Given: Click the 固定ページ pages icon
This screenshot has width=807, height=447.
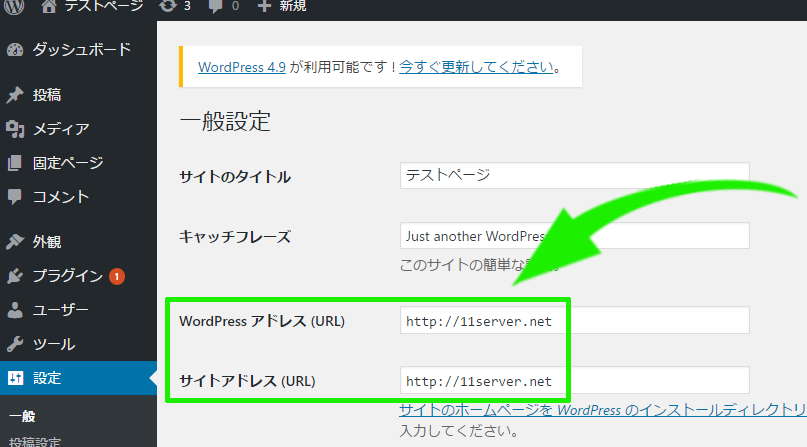Looking at the screenshot, I should pos(15,163).
